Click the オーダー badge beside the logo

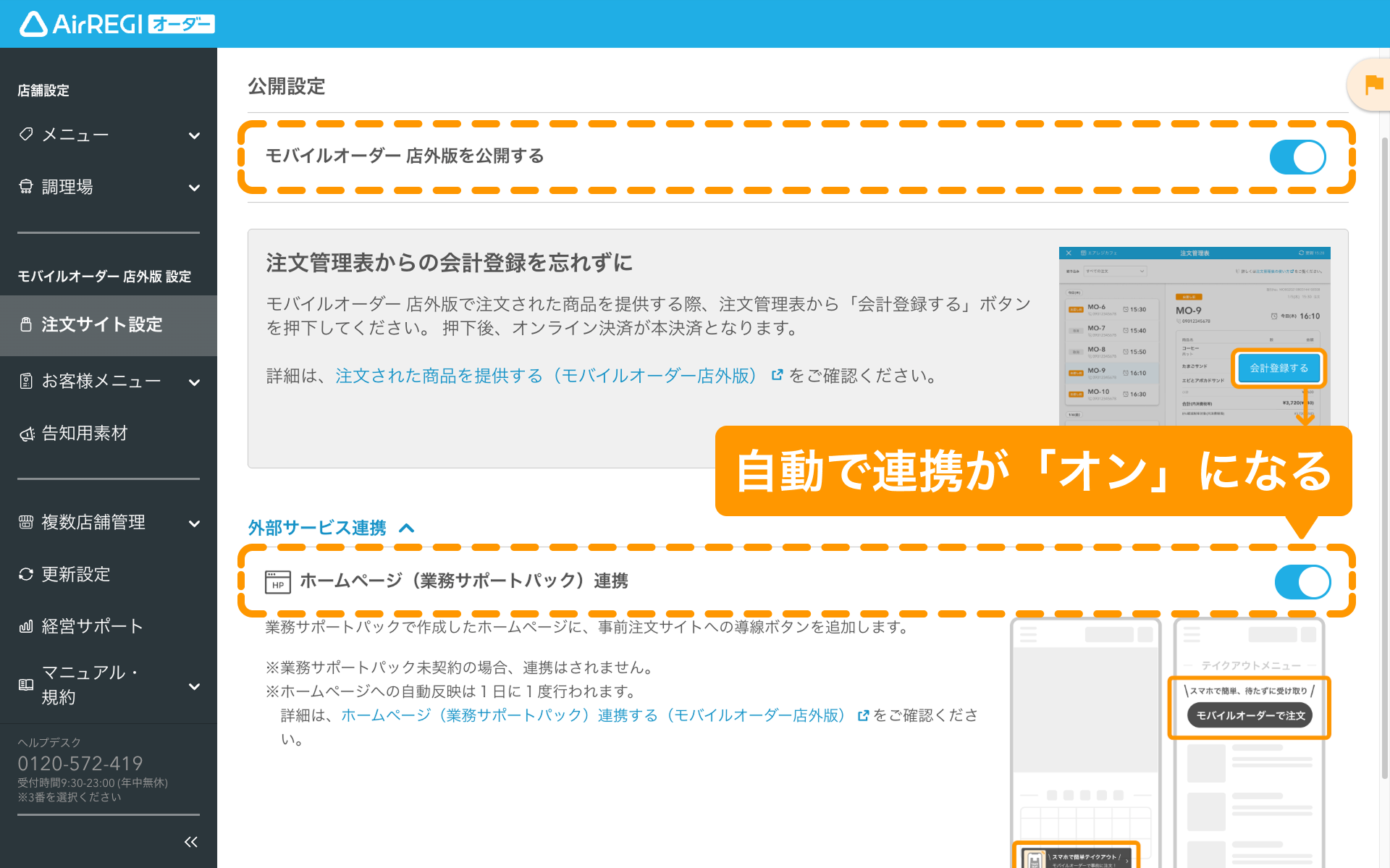pyautogui.click(x=181, y=24)
